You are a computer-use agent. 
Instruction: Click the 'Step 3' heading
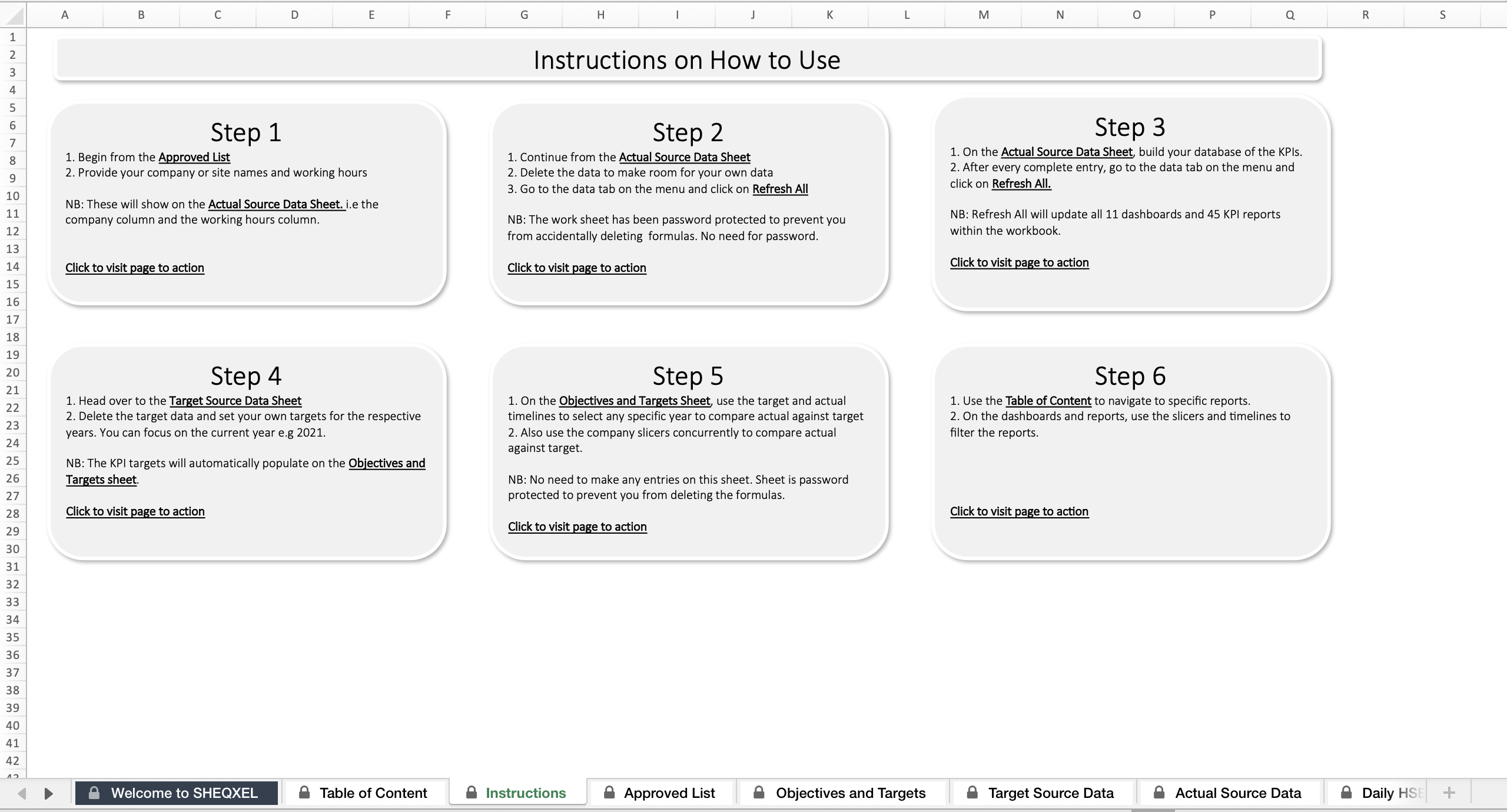pos(1130,127)
